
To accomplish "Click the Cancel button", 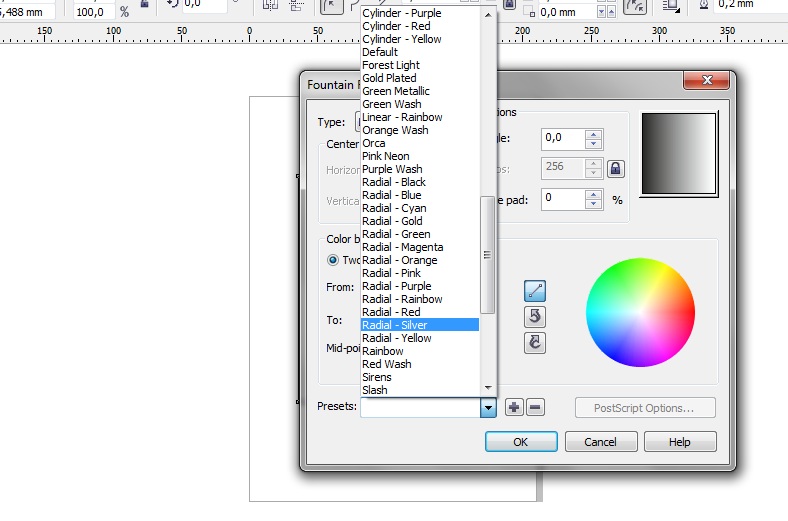I will click(600, 442).
